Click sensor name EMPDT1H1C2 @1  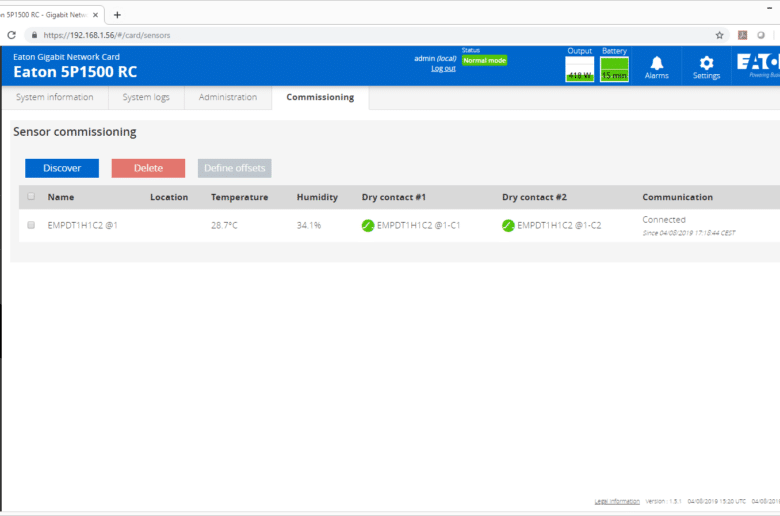[83, 225]
